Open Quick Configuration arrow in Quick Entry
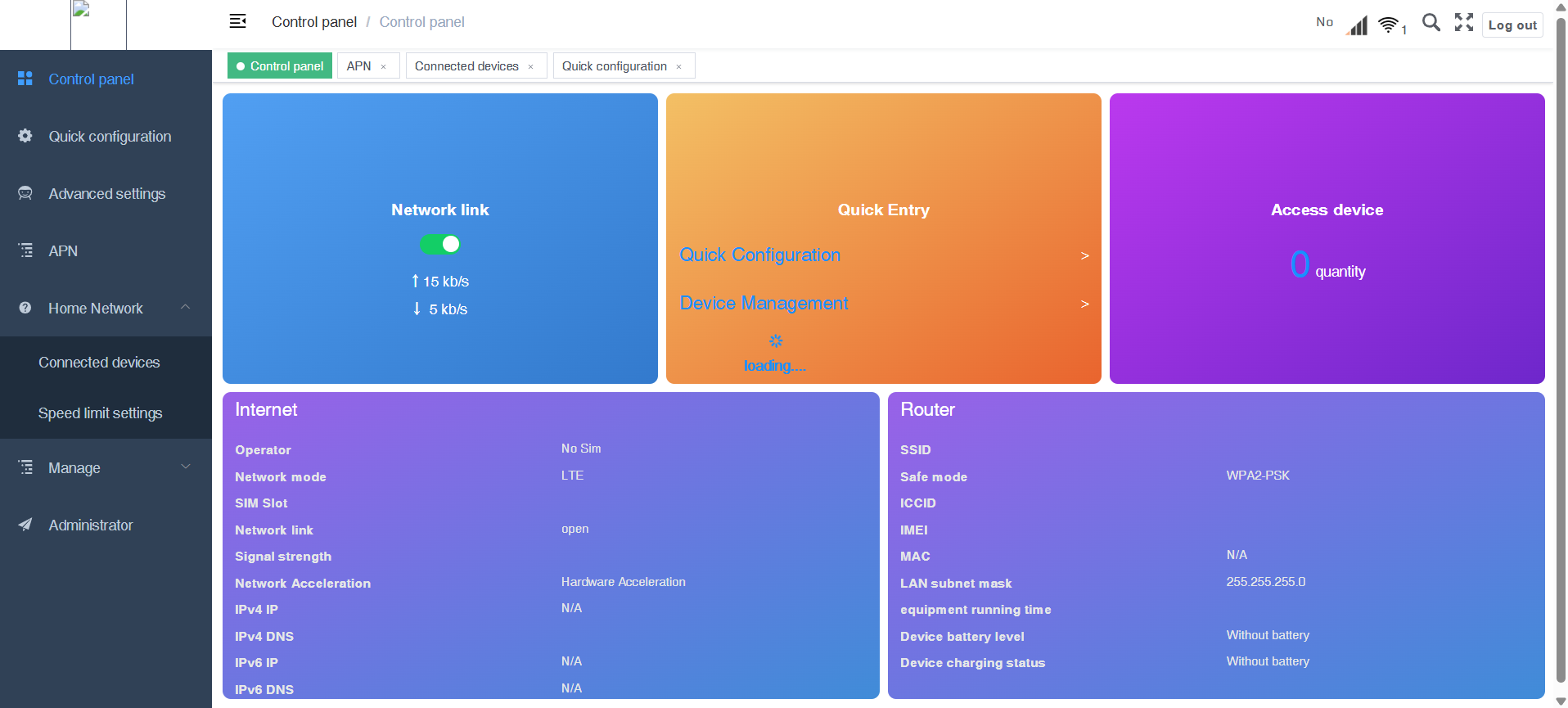1568x708 pixels. tap(1084, 255)
